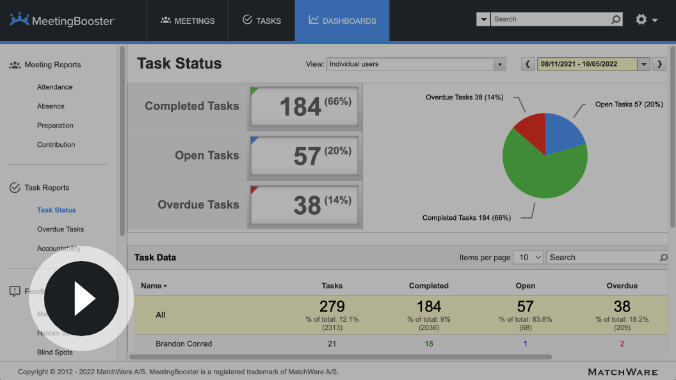Image resolution: width=676 pixels, height=380 pixels.
Task: Open the View Individual users dropdown
Action: point(416,64)
